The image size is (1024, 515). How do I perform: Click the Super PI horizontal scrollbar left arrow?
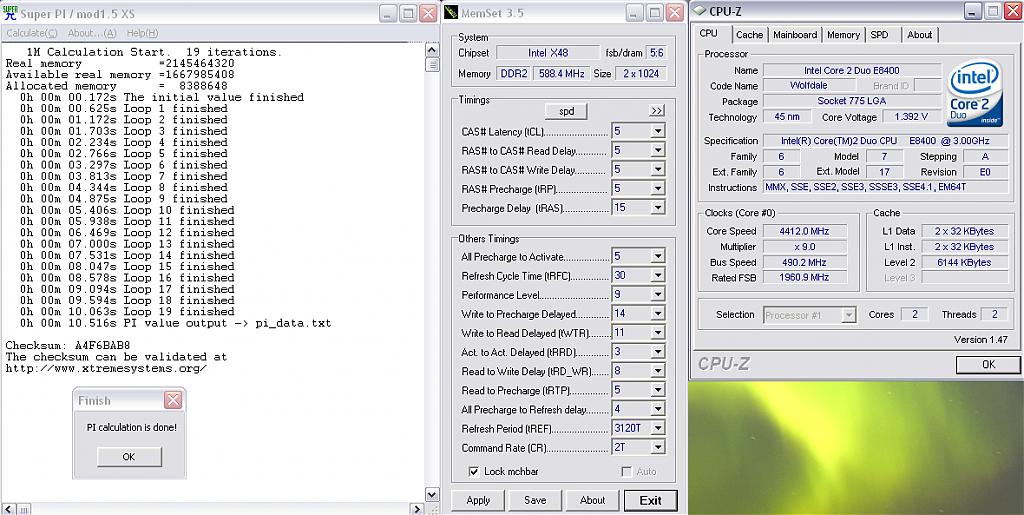click(x=7, y=508)
